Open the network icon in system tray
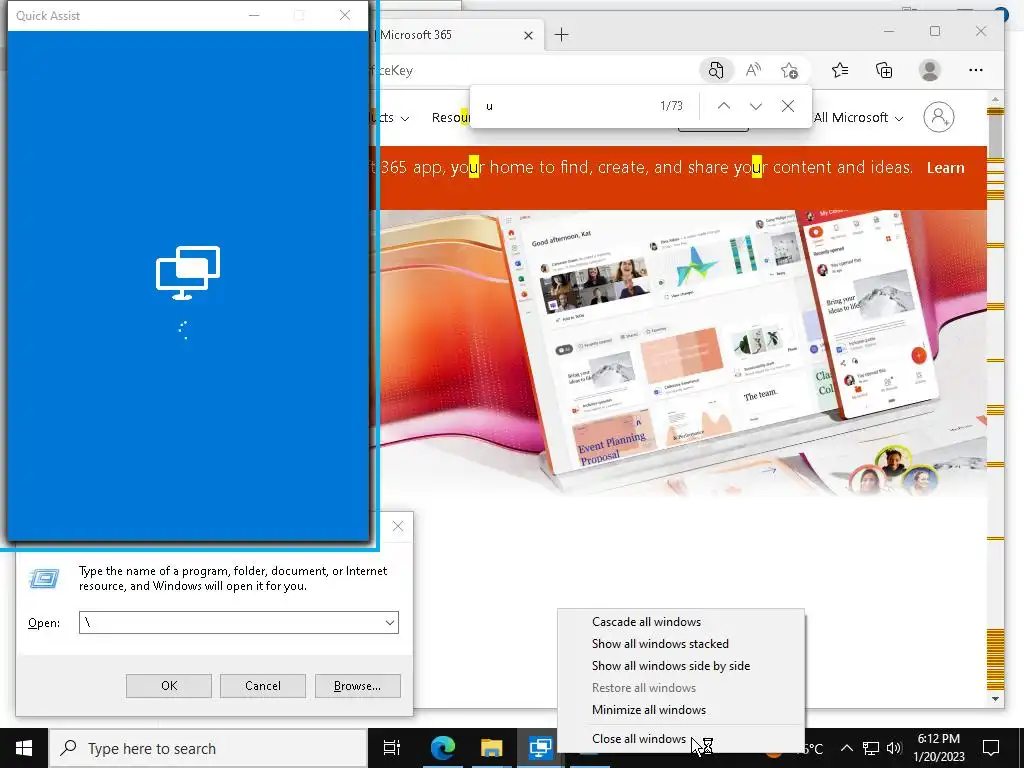The width and height of the screenshot is (1024, 768). coord(871,748)
